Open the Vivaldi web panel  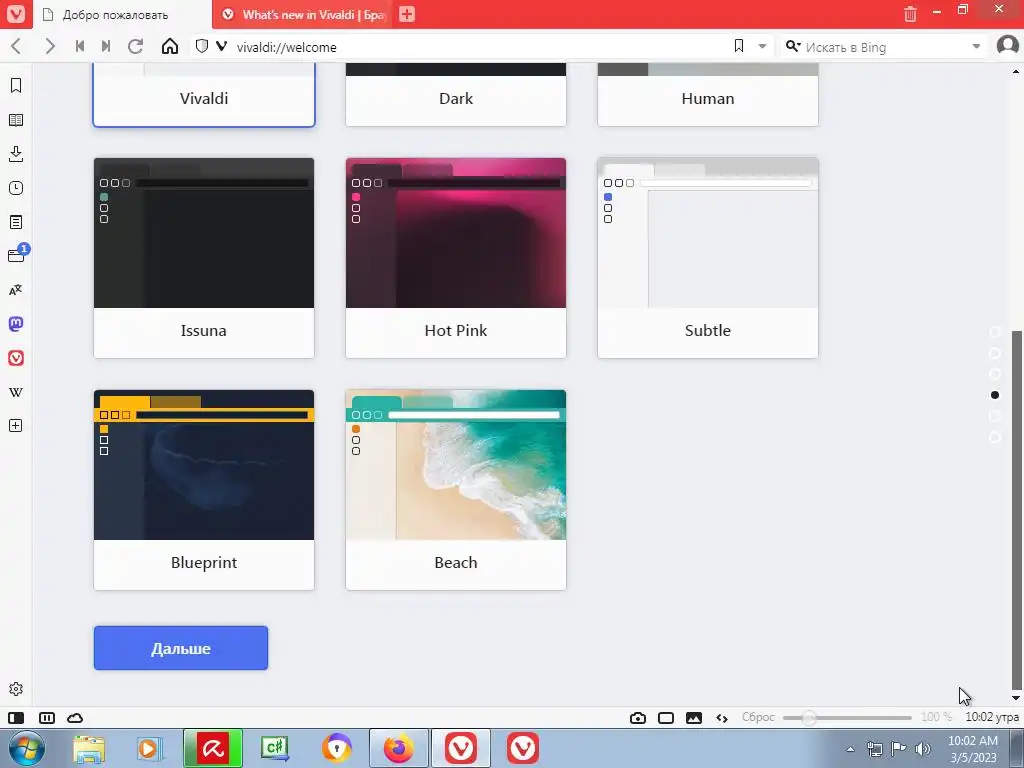16,358
